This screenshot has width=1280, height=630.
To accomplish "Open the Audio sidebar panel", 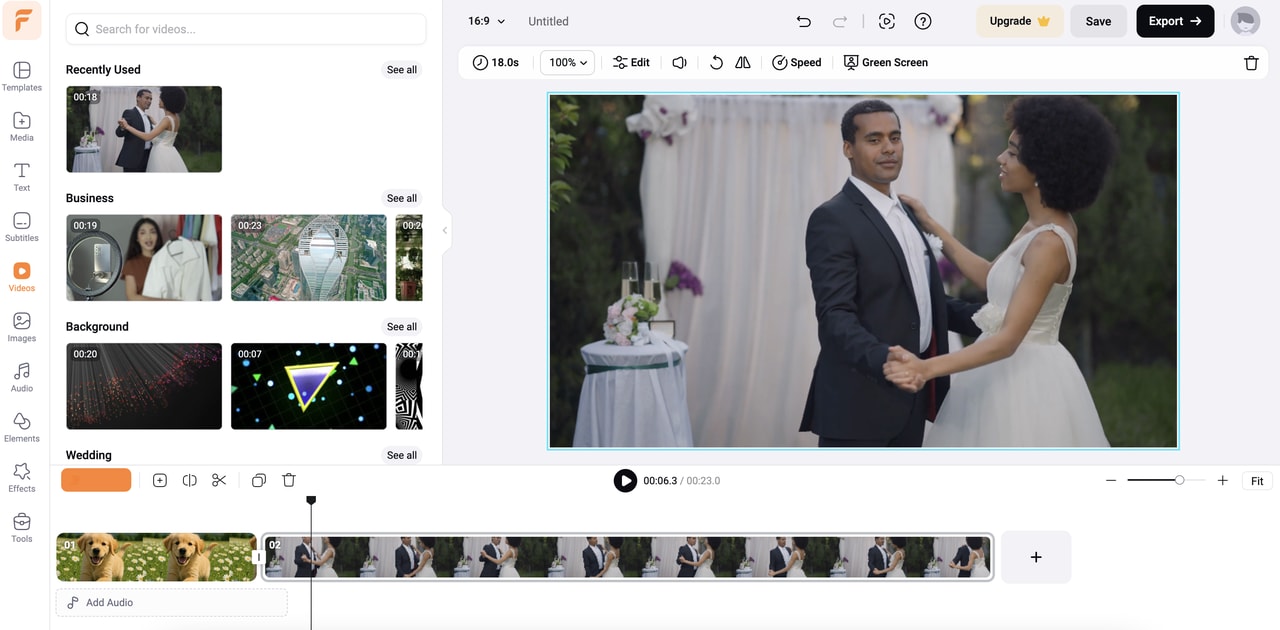I will [22, 377].
